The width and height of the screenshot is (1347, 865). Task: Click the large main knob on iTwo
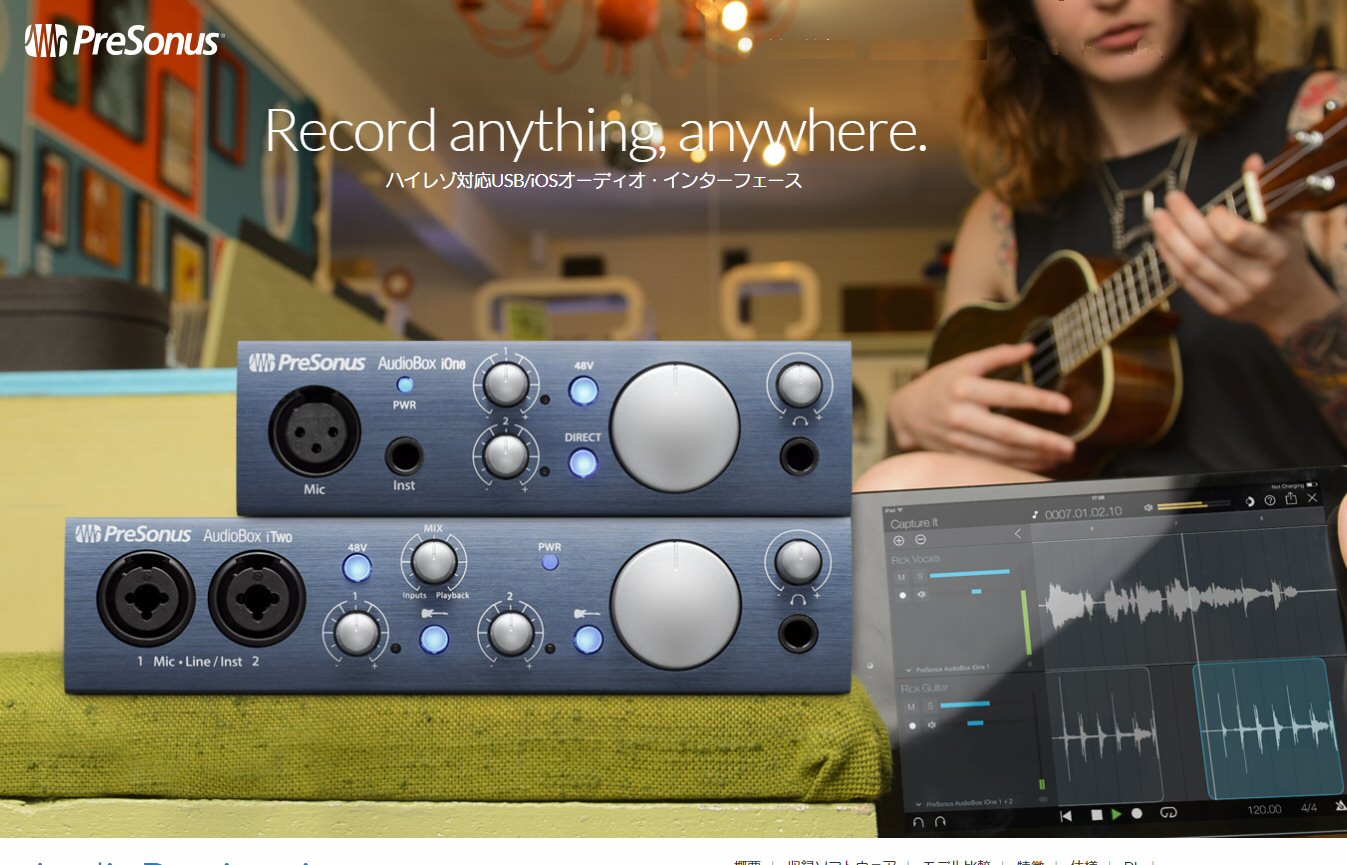coord(676,604)
